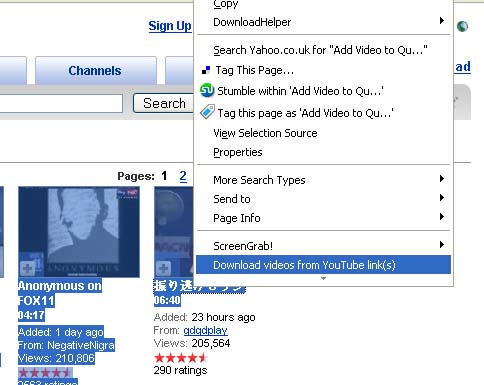
Task: Click the 'Added: 23 hours ago' text
Action: pos(204,317)
